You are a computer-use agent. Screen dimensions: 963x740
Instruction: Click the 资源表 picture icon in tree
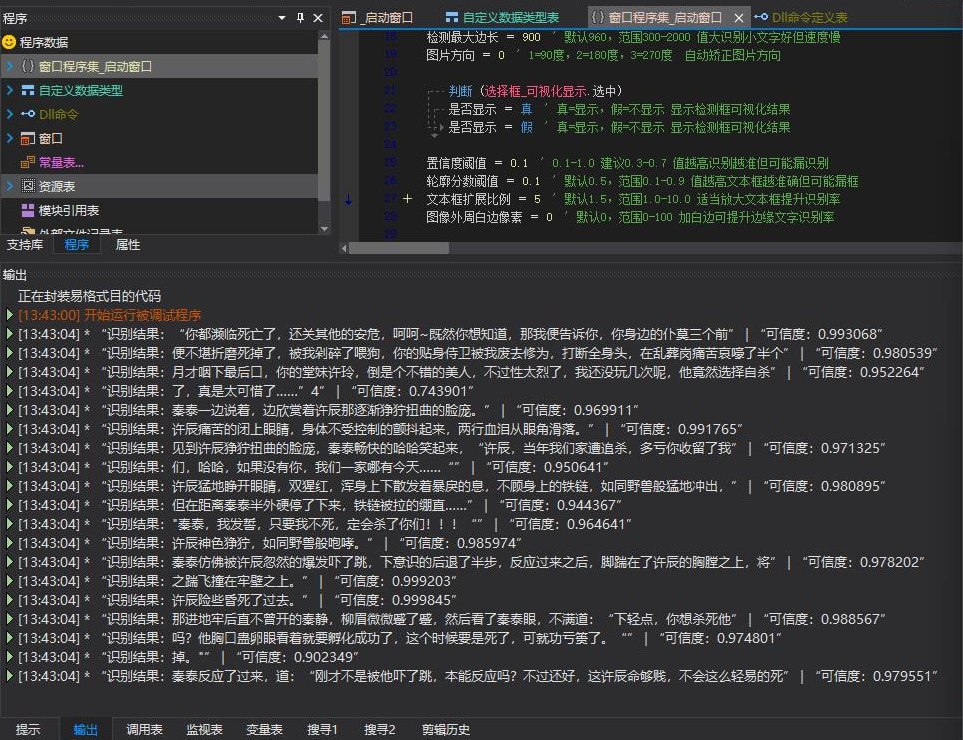coord(27,186)
